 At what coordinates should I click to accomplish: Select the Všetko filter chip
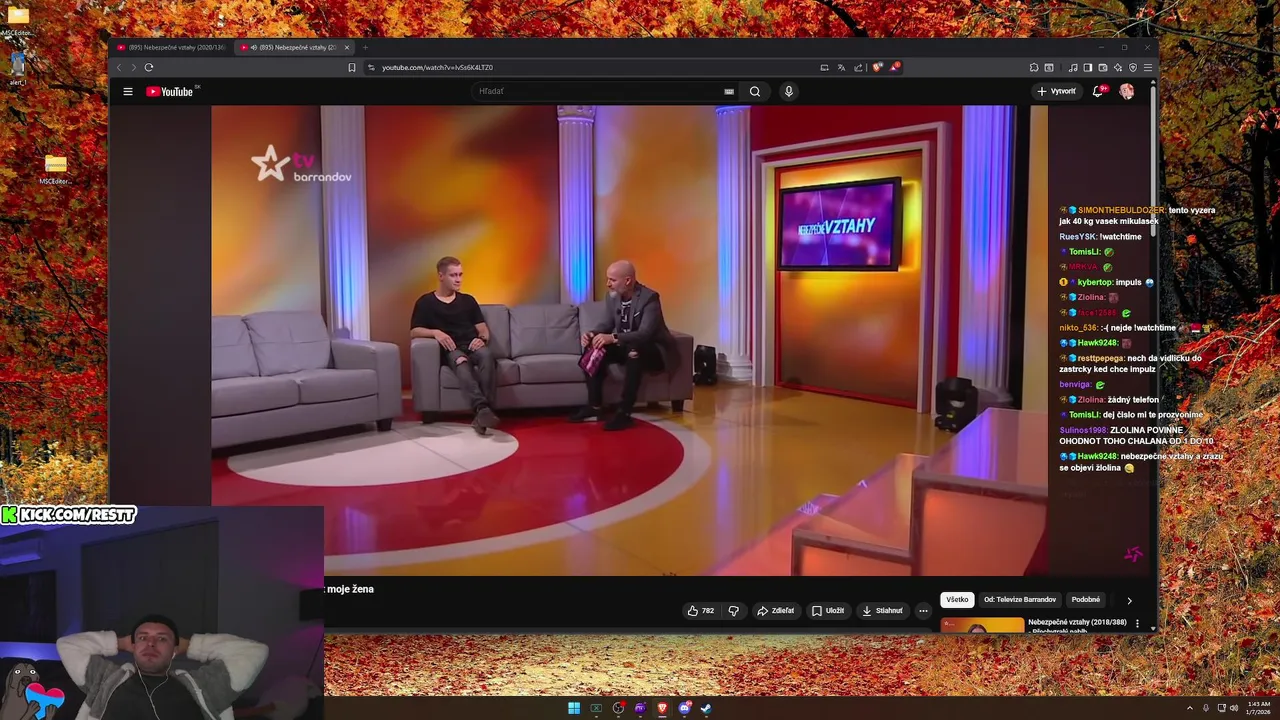tap(957, 600)
